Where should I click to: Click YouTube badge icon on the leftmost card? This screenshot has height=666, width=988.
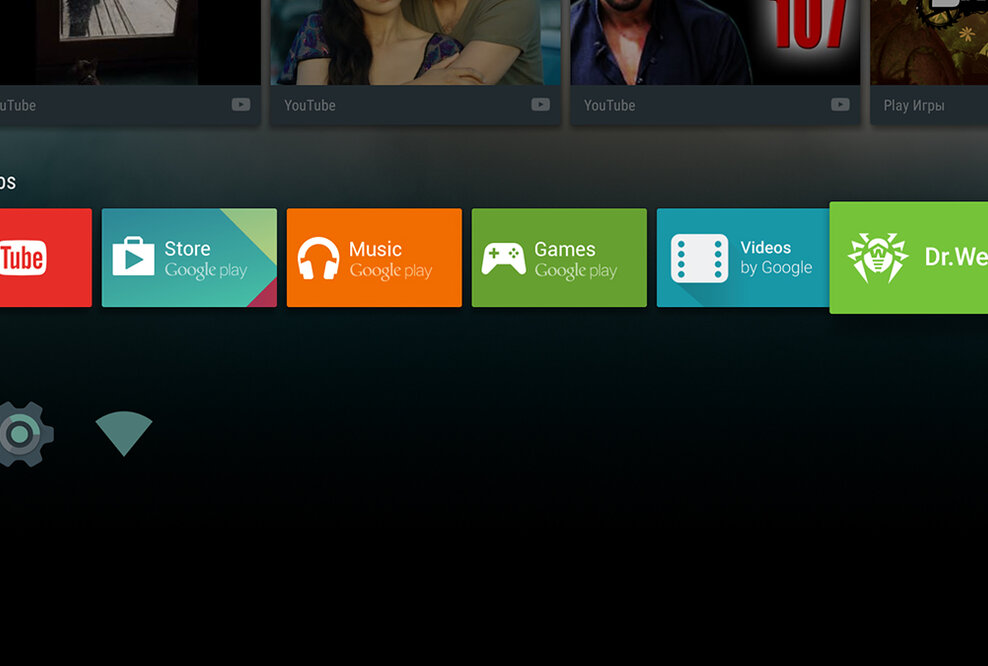click(x=240, y=105)
